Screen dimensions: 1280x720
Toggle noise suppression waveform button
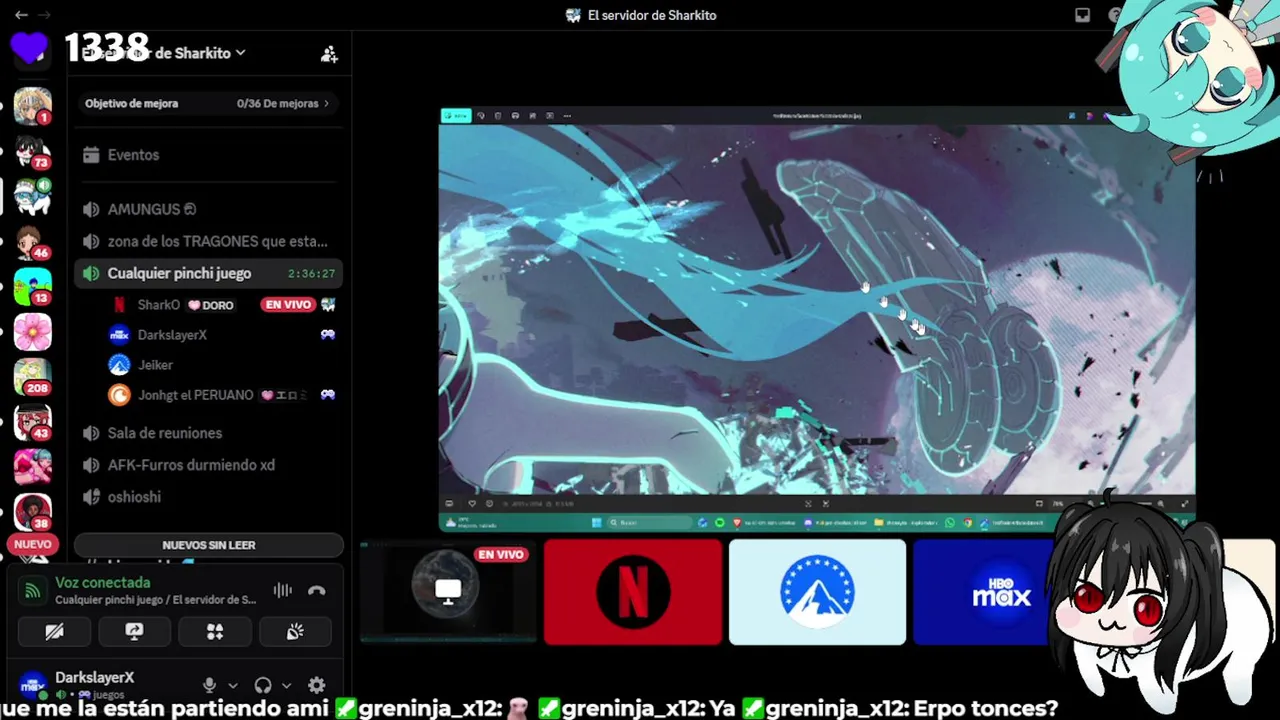click(283, 590)
